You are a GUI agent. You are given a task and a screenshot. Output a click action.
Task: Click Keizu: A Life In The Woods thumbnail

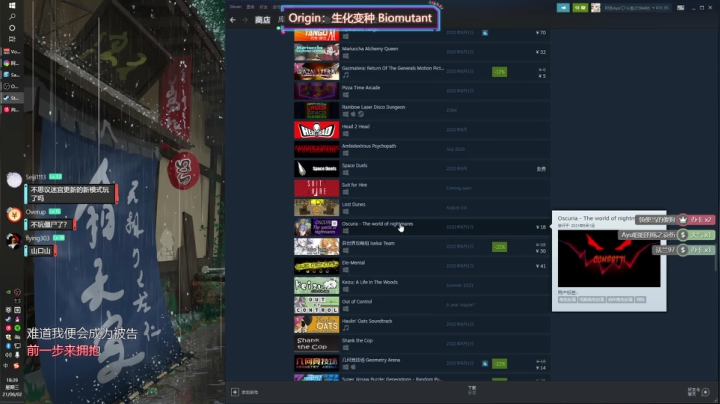[316, 285]
